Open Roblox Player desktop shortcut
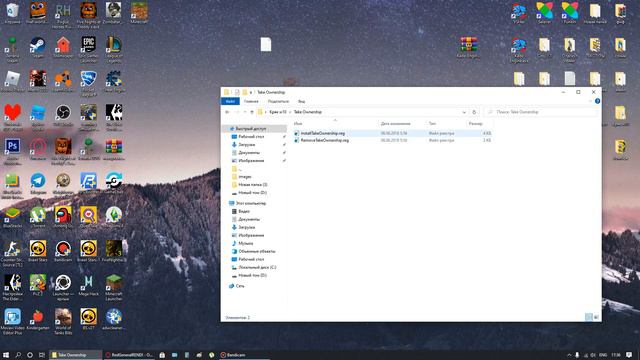640x360 pixels. (x=12, y=81)
